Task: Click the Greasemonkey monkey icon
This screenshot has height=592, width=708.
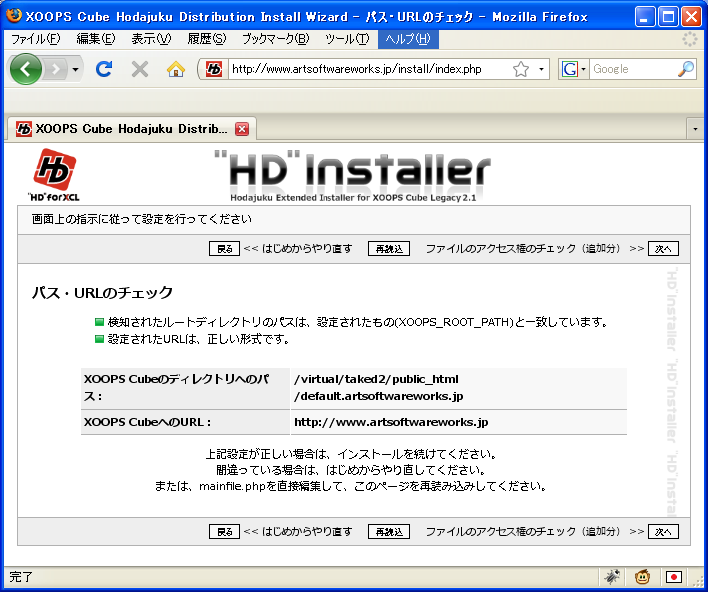Action: (643, 577)
